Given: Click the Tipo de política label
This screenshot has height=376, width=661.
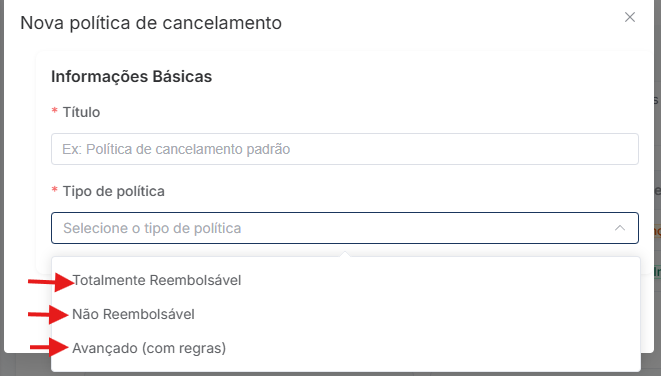Looking at the screenshot, I should 114,191.
